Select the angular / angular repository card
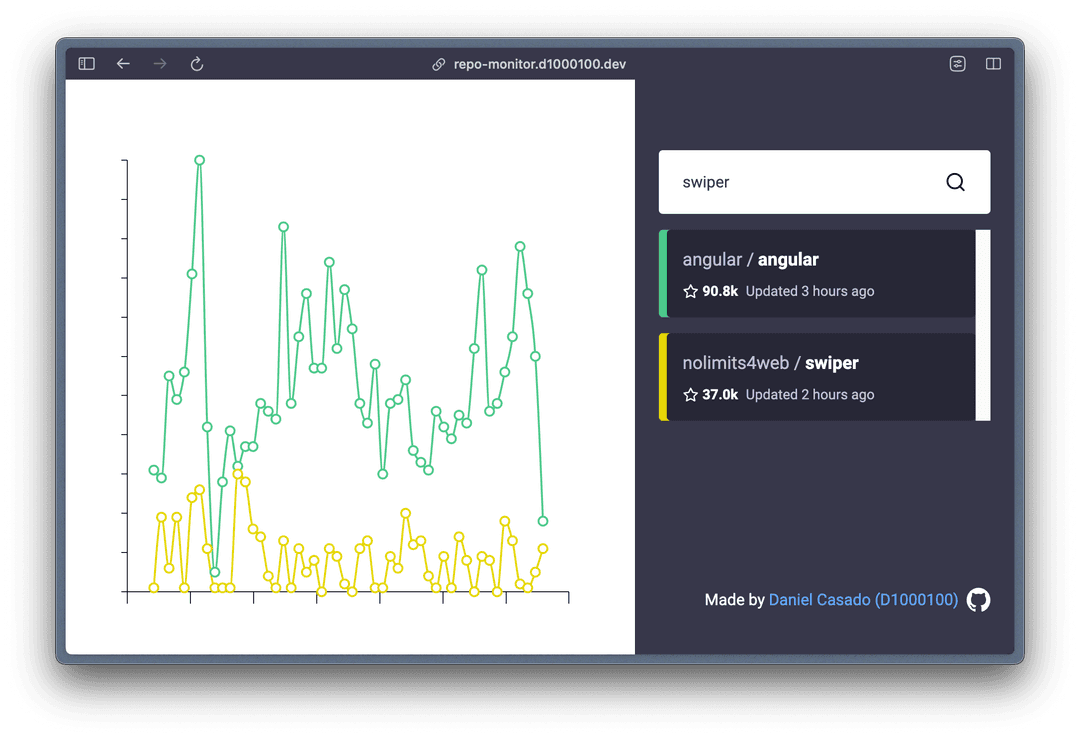The image size is (1080, 738). (x=817, y=274)
